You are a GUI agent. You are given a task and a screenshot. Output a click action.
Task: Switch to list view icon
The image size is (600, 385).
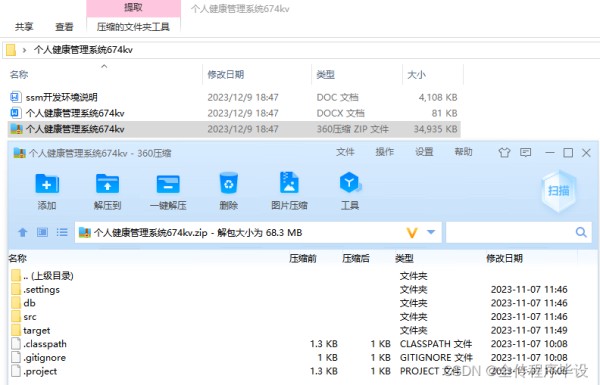[x=62, y=232]
